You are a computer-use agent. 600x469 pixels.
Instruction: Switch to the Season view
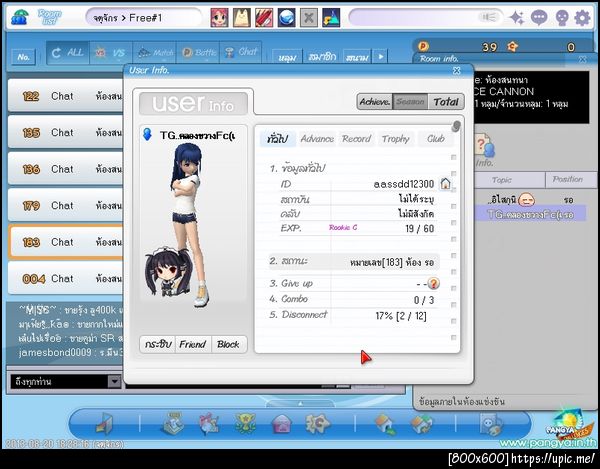tap(410, 102)
